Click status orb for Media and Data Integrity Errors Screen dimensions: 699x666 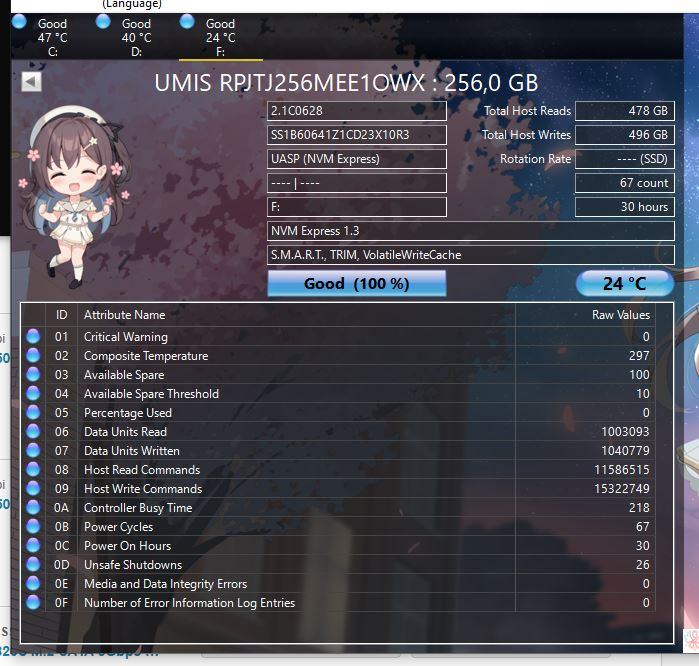click(33, 584)
